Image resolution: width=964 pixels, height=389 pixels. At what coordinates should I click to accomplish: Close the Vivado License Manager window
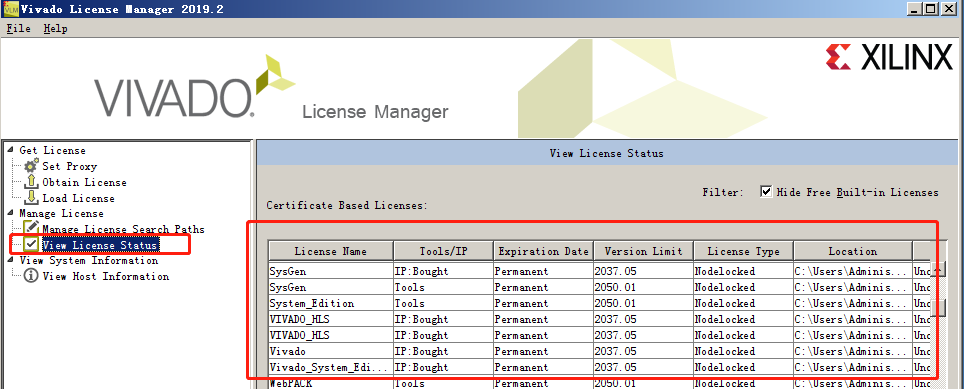point(948,9)
